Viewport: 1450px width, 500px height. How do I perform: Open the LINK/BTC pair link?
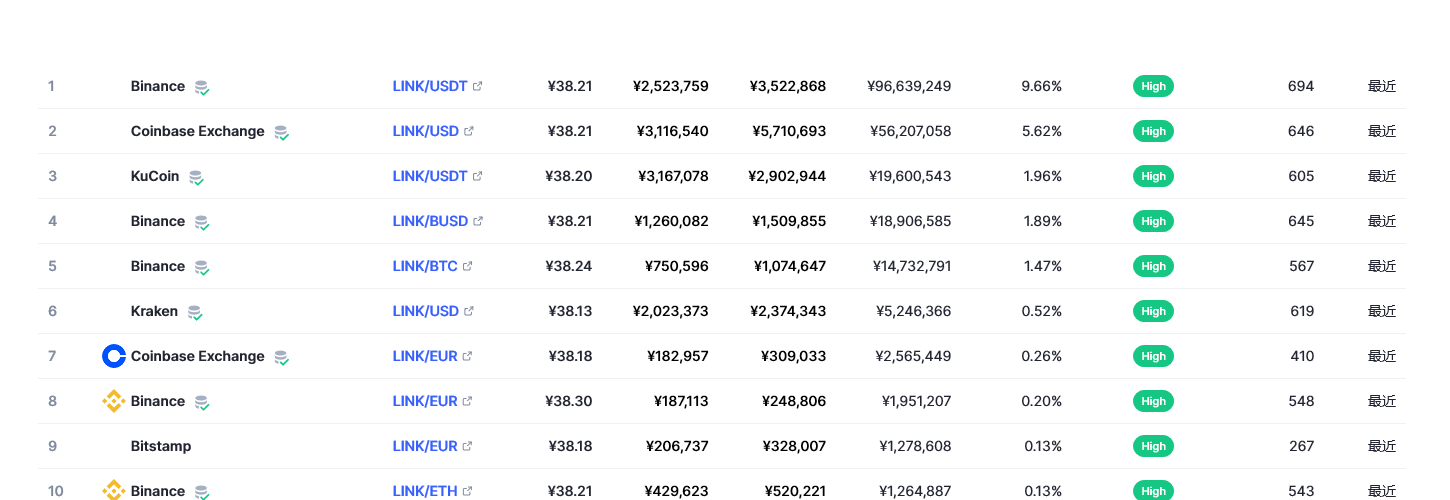[x=425, y=266]
